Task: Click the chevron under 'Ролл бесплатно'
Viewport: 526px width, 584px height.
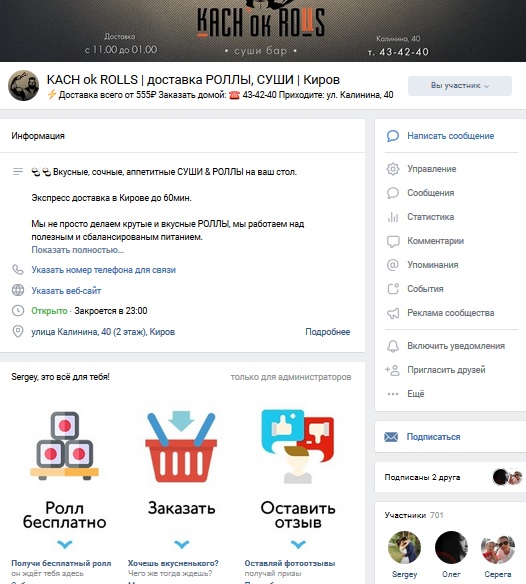Action: [x=64, y=545]
